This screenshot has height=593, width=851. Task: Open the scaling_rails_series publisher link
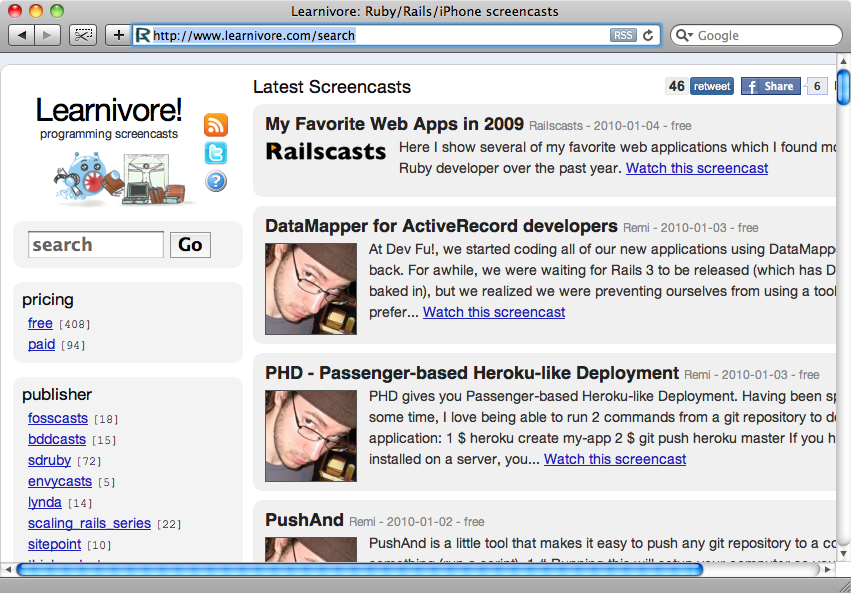pos(89,524)
